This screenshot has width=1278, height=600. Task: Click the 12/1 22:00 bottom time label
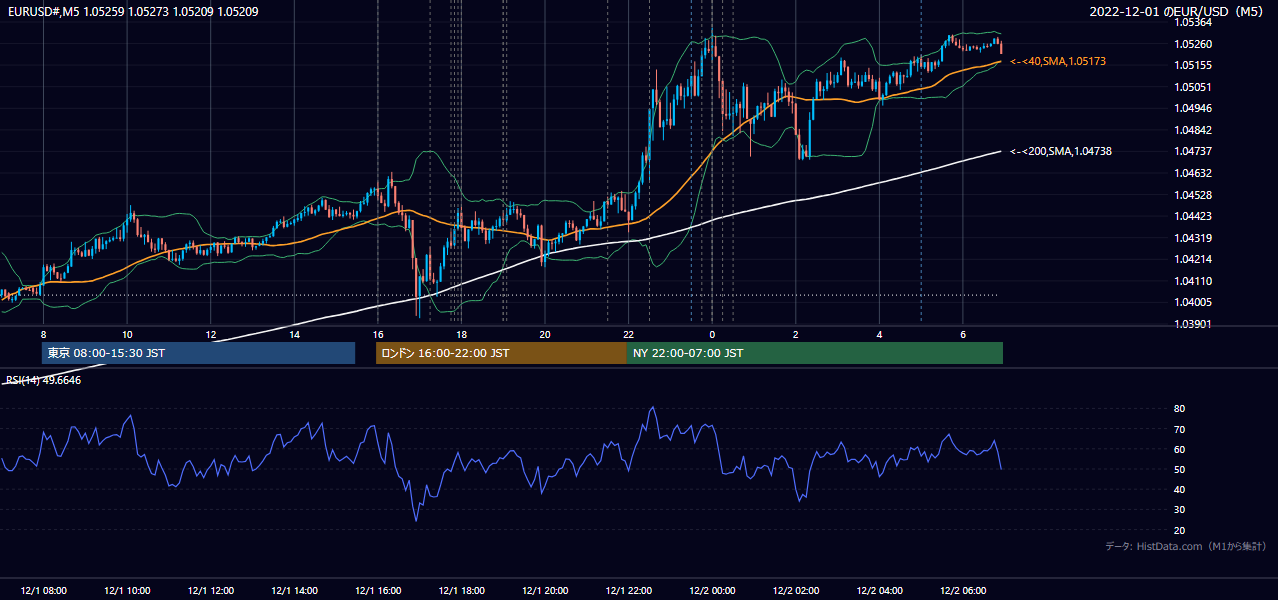pyautogui.click(x=628, y=591)
